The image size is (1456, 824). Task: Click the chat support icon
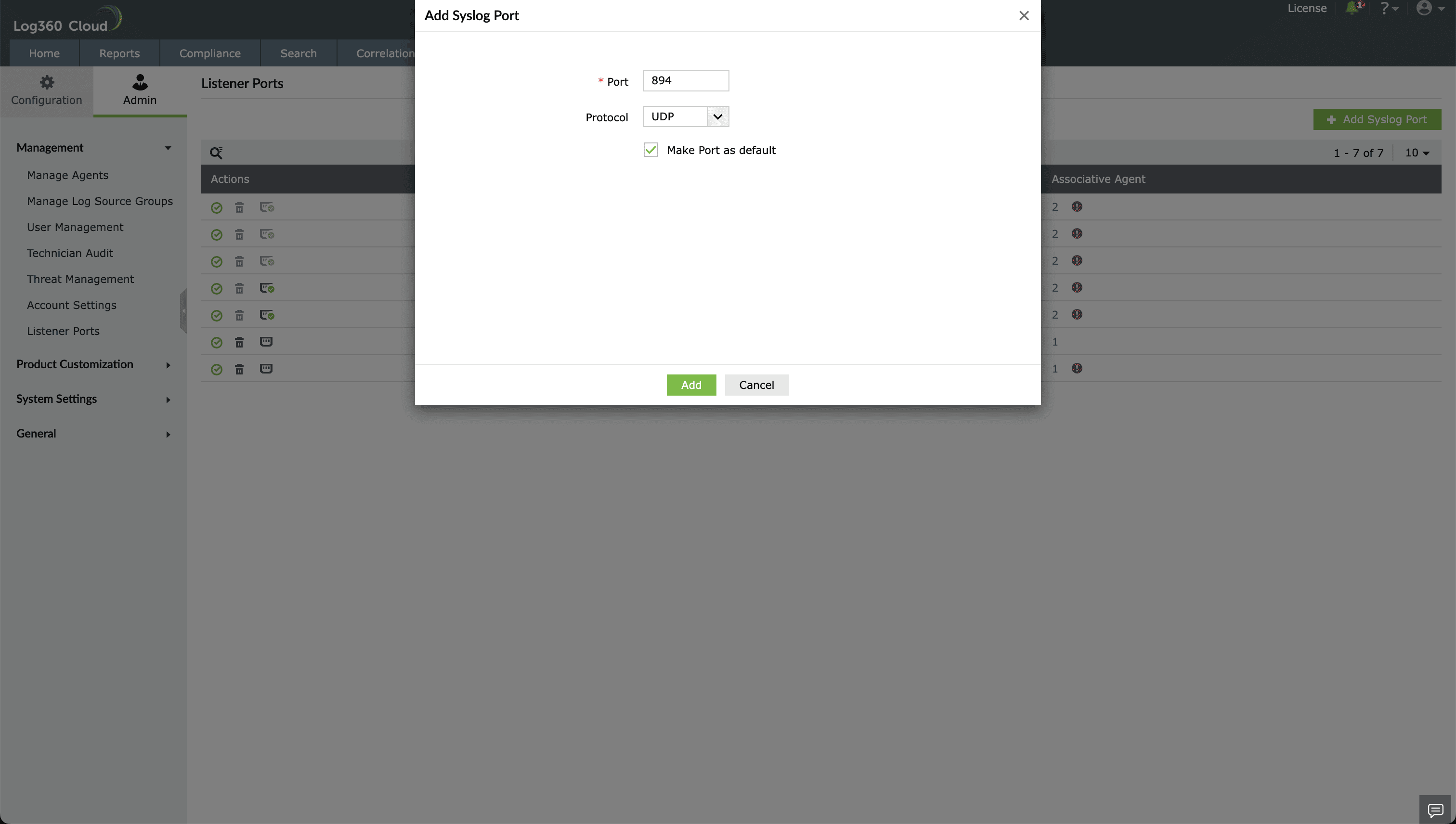tap(1435, 810)
